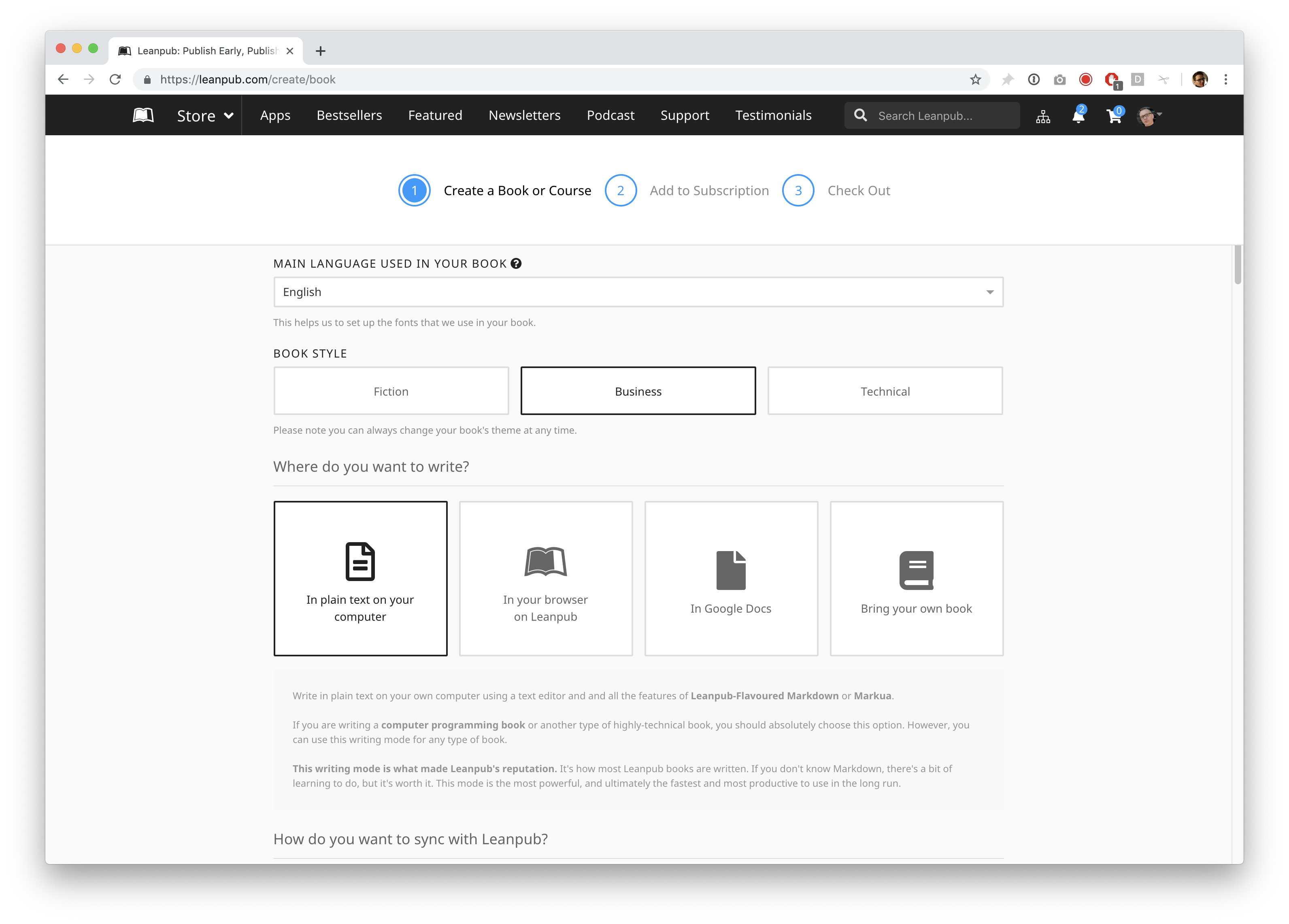Click the gray D extension icon
Viewport: 1289px width, 924px height.
click(1137, 80)
